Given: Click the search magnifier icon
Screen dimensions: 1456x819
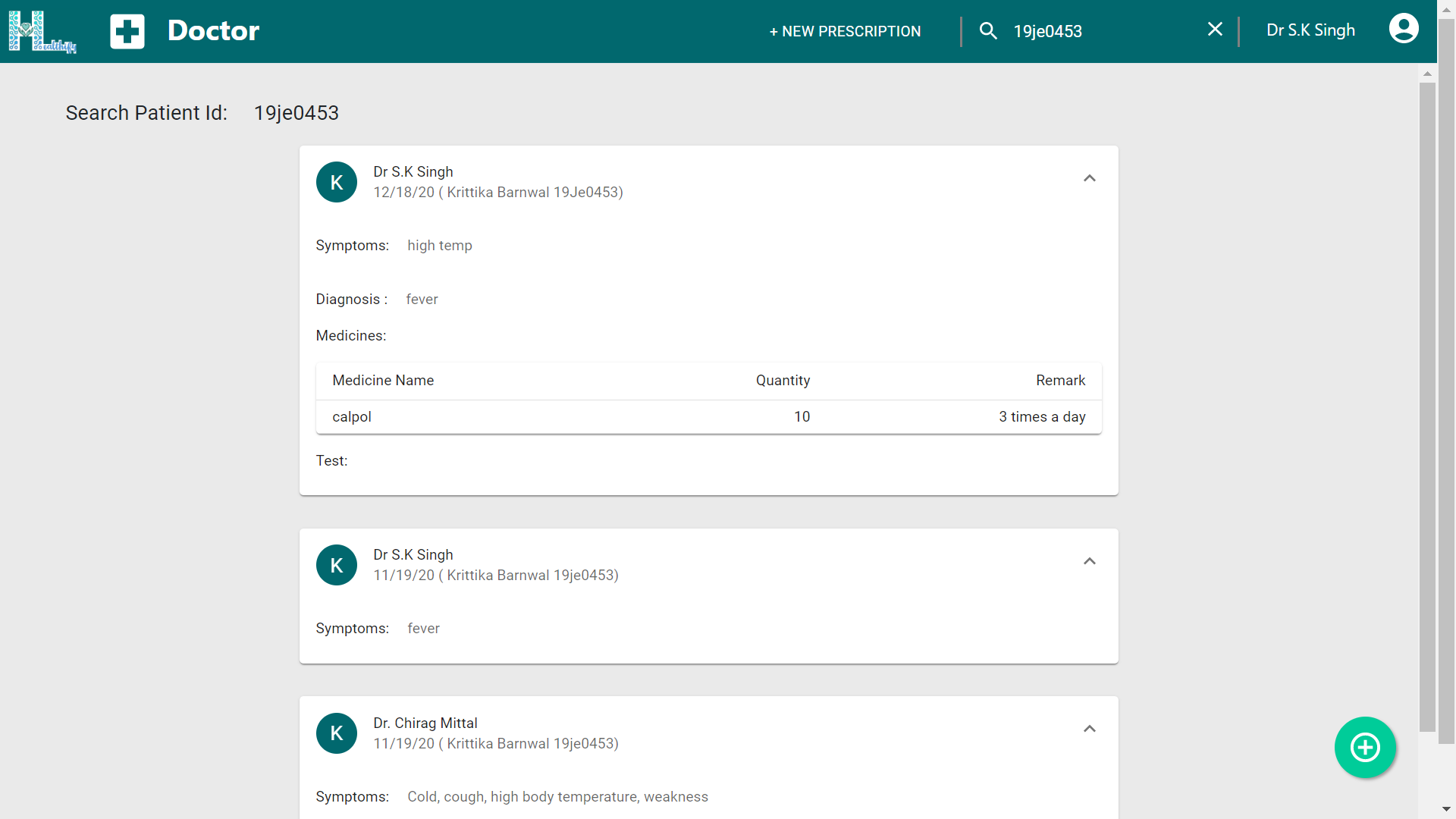Looking at the screenshot, I should 987,31.
